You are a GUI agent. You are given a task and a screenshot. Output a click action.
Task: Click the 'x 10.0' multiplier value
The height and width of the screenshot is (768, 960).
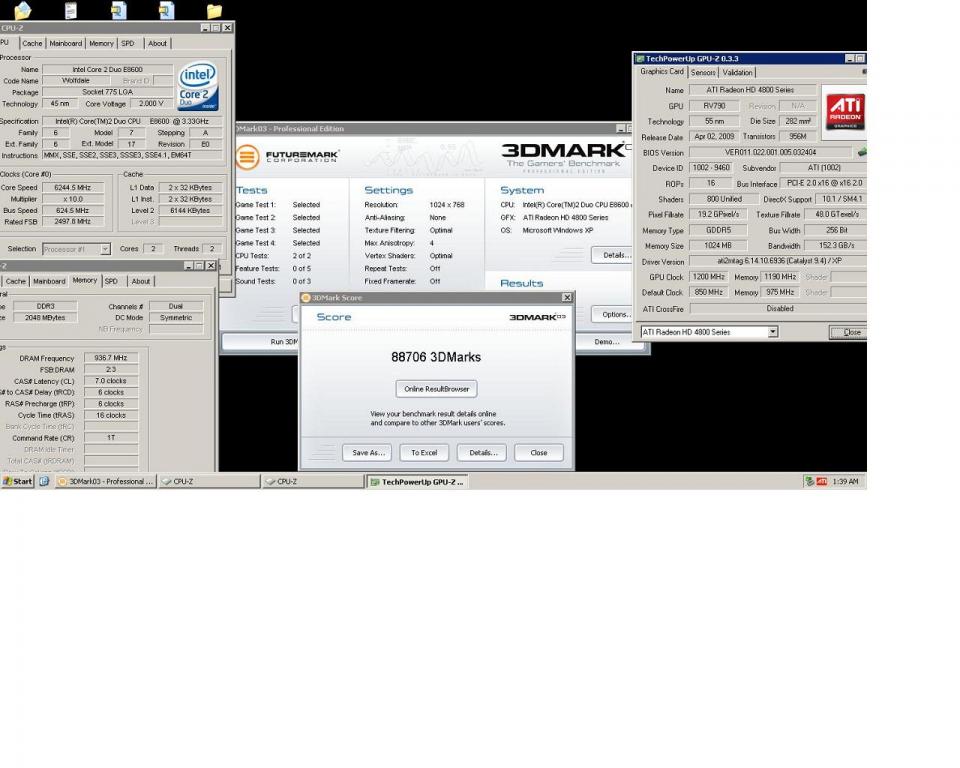point(72,199)
